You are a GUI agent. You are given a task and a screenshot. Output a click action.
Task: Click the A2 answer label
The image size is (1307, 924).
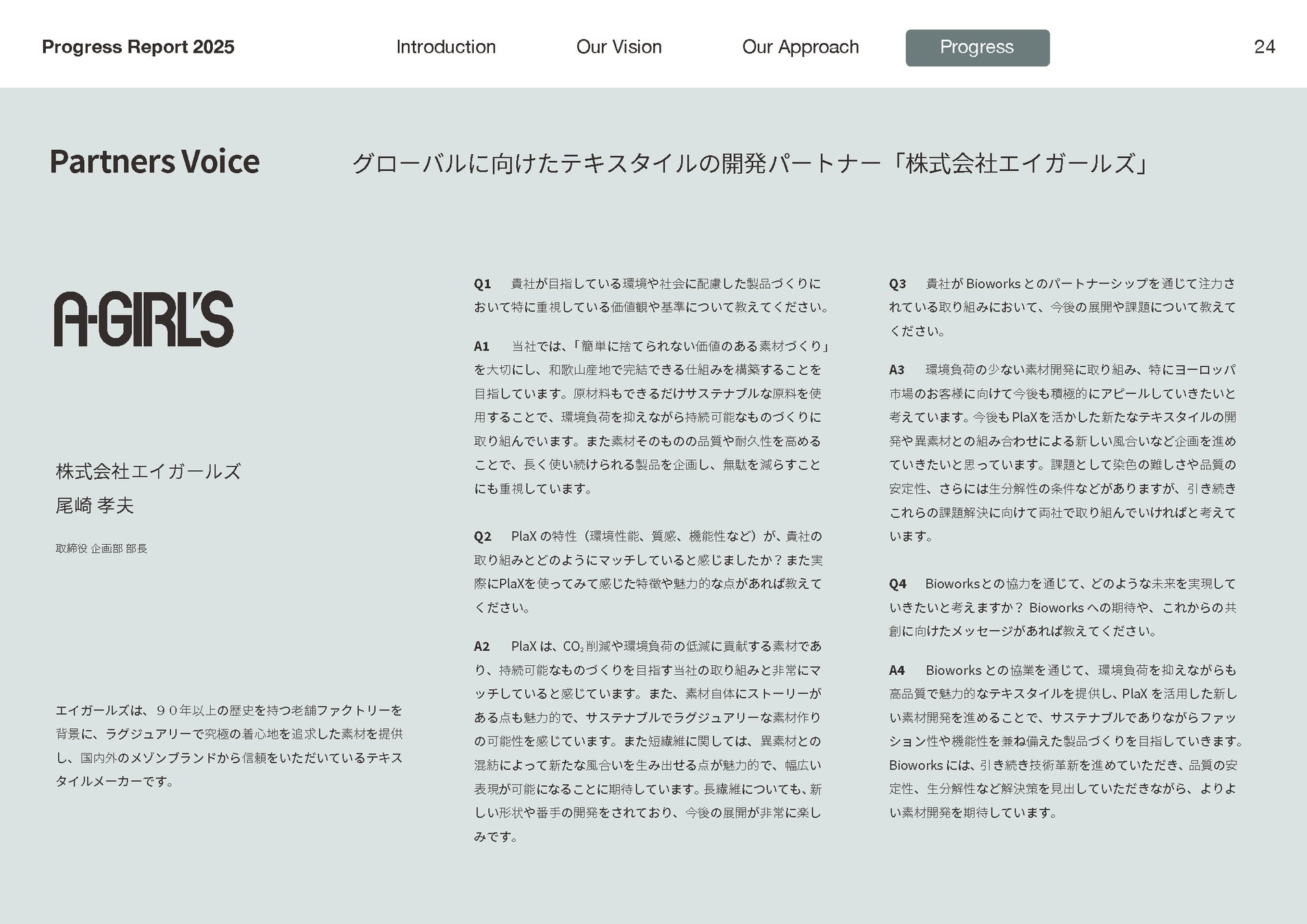pos(482,646)
